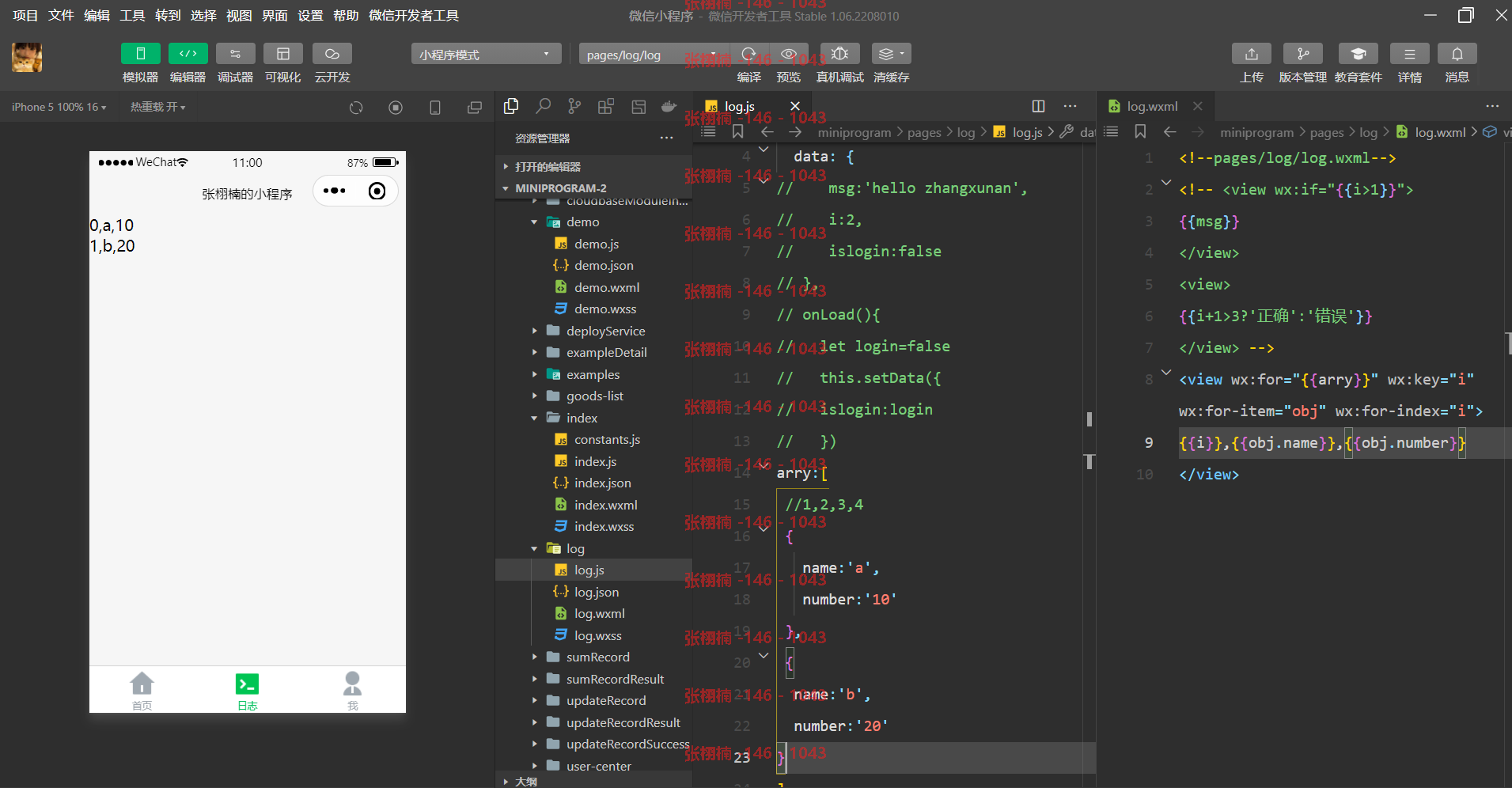Click the upload icon
The height and width of the screenshot is (788, 1512).
1251,54
